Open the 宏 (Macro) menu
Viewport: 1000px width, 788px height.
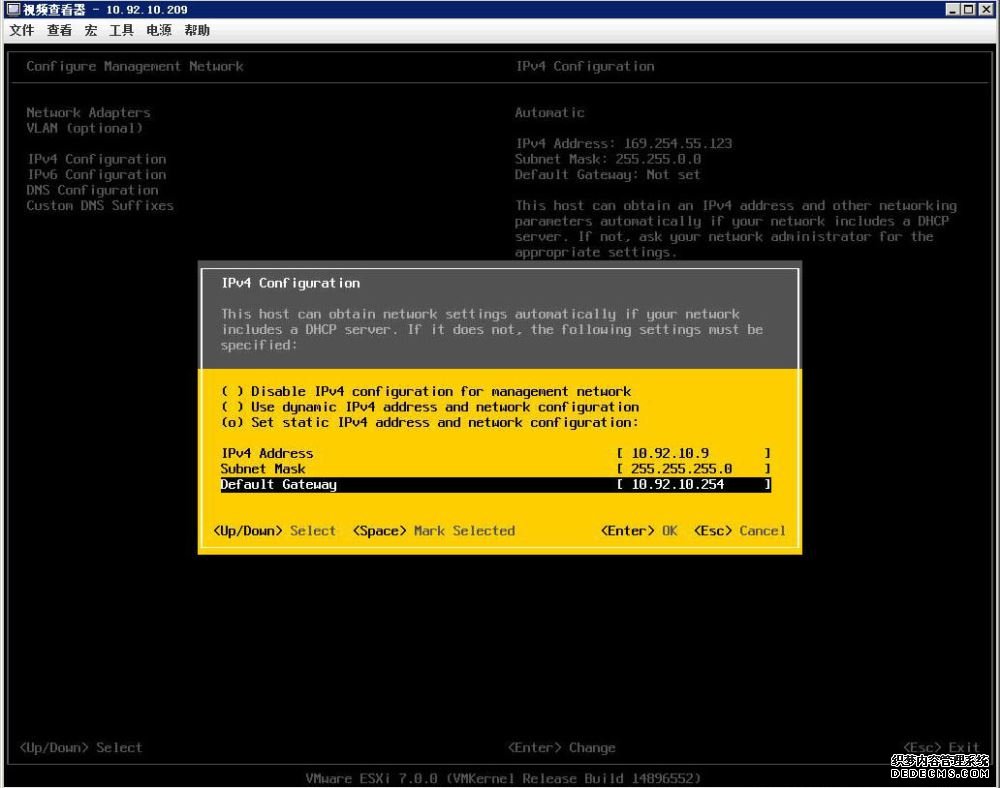pos(90,30)
